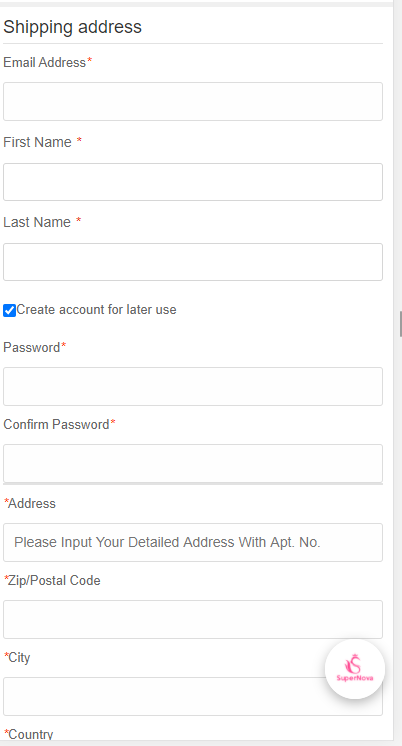
Task: Uncheck the Create account checkbox
Action: point(10,311)
